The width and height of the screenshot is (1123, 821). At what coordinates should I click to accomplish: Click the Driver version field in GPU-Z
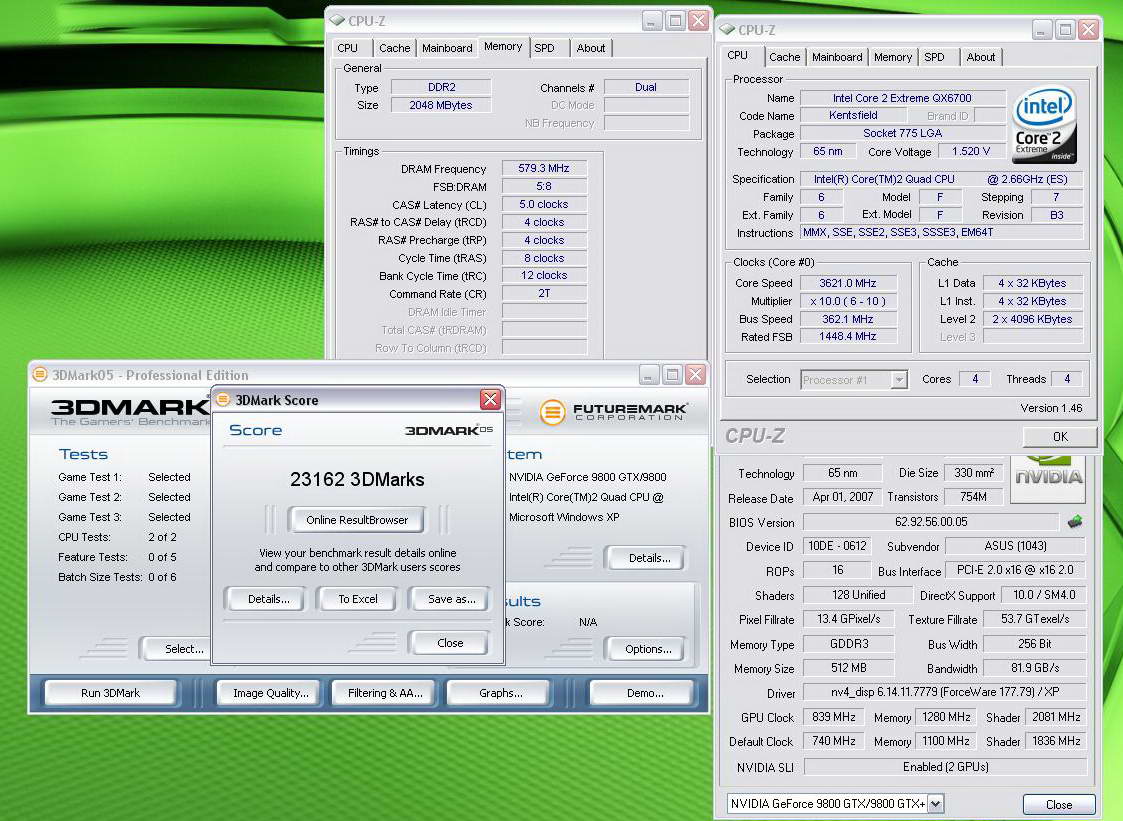[x=945, y=692]
